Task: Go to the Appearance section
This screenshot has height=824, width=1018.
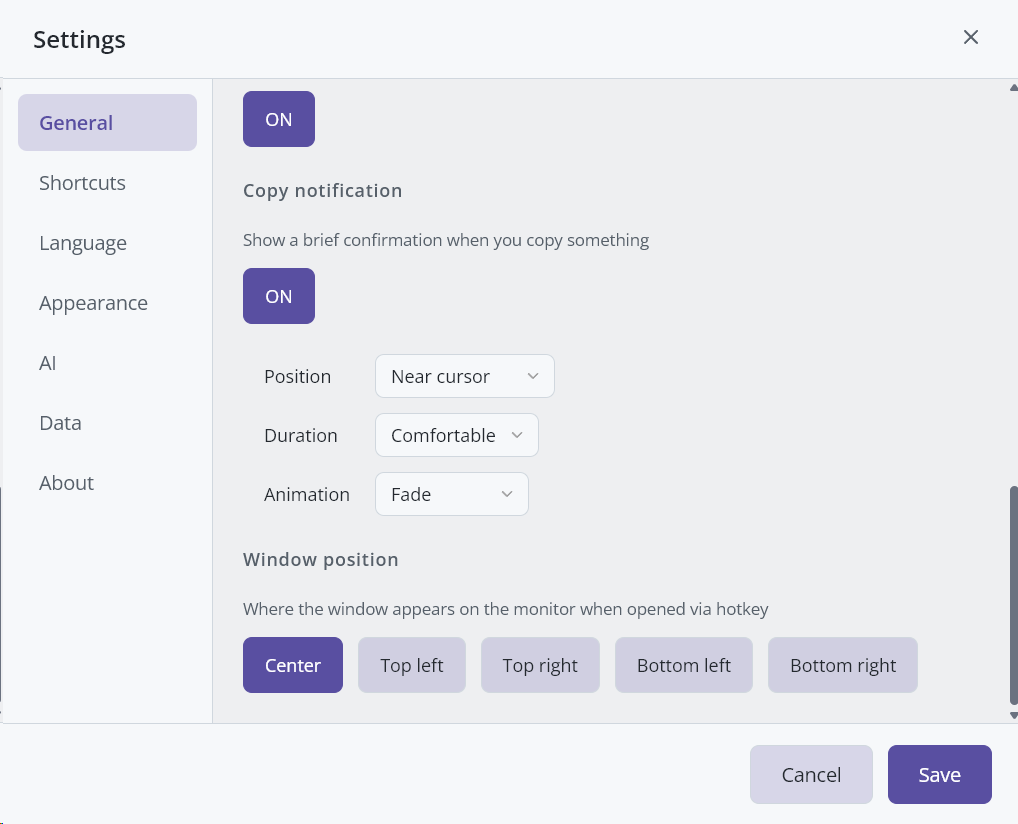Action: pyautogui.click(x=93, y=303)
